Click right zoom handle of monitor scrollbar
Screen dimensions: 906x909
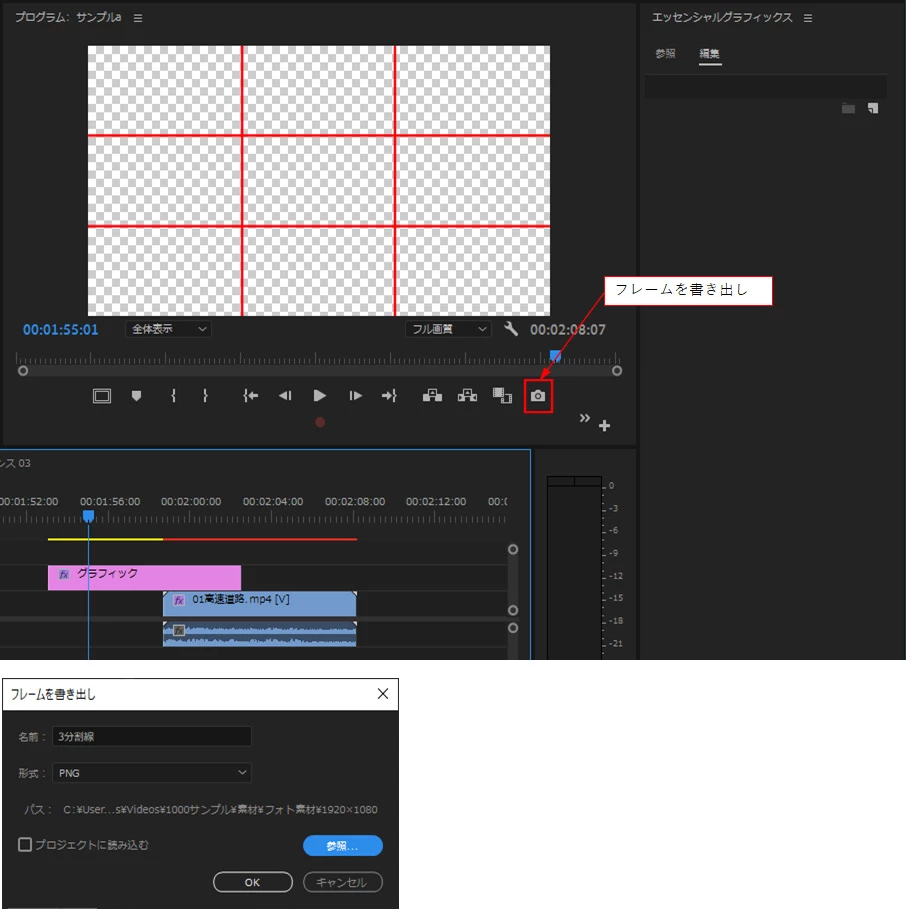617,370
